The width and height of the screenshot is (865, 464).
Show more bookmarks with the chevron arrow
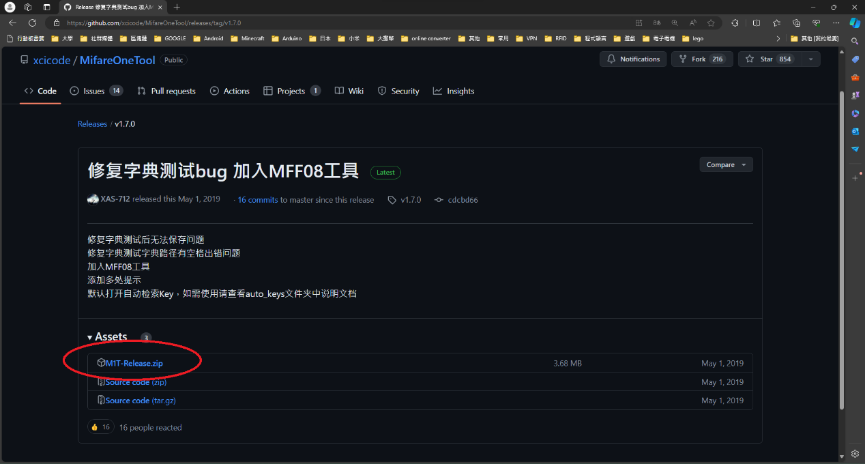click(x=778, y=39)
